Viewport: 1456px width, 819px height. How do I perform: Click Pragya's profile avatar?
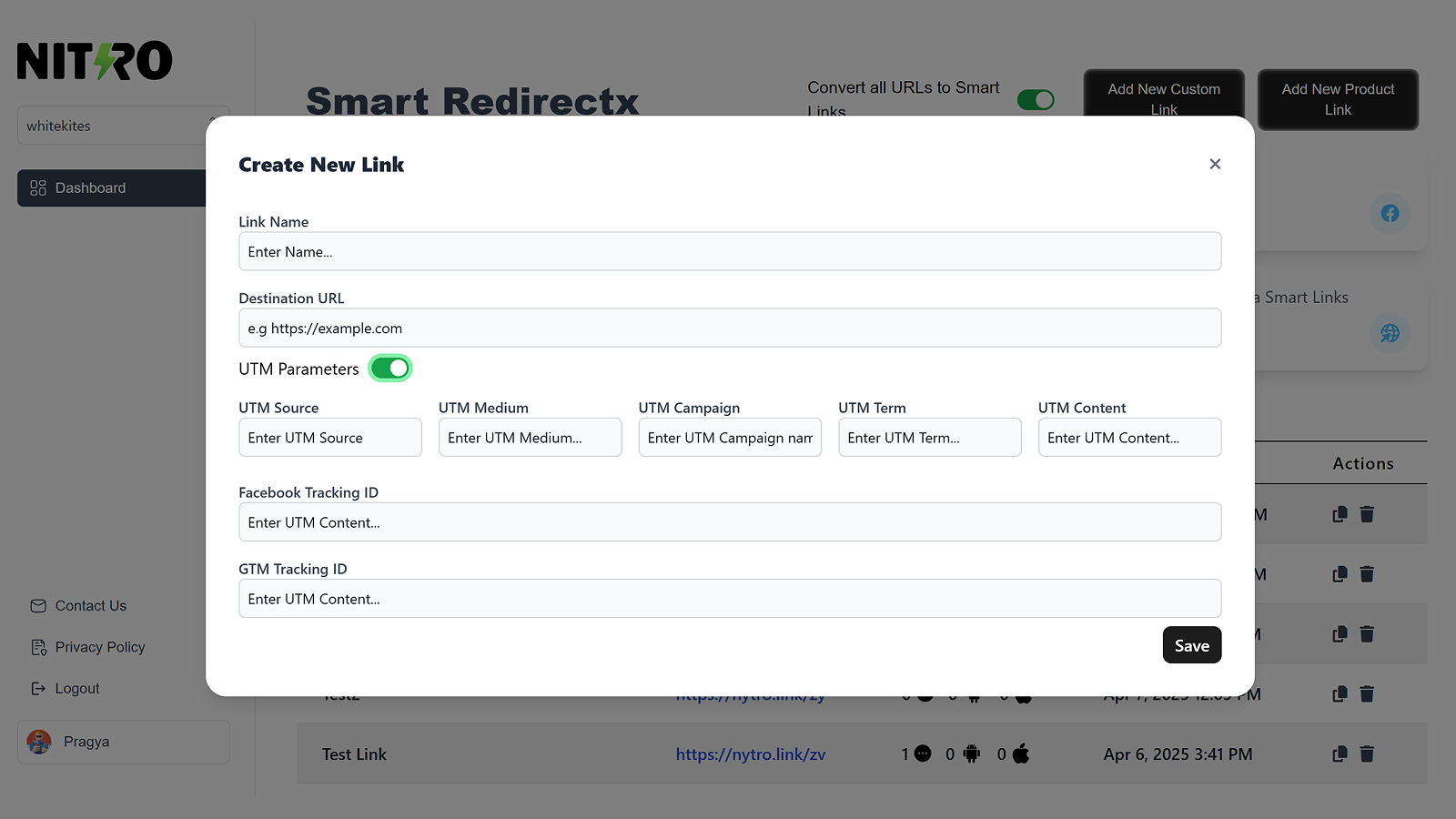(x=39, y=742)
